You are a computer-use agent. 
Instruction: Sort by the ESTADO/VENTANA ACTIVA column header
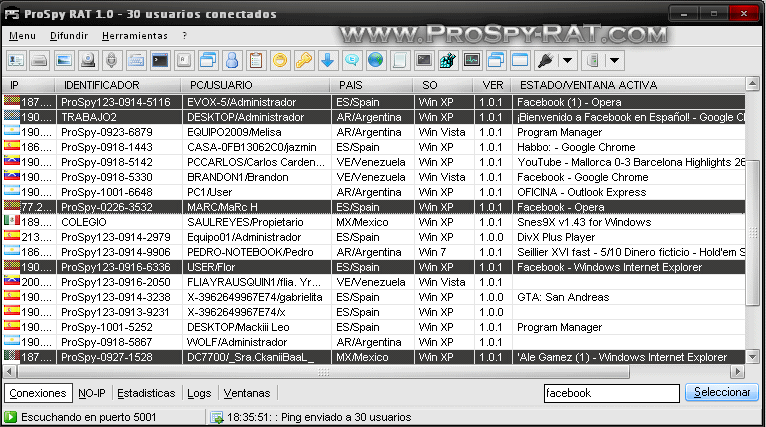click(628, 85)
